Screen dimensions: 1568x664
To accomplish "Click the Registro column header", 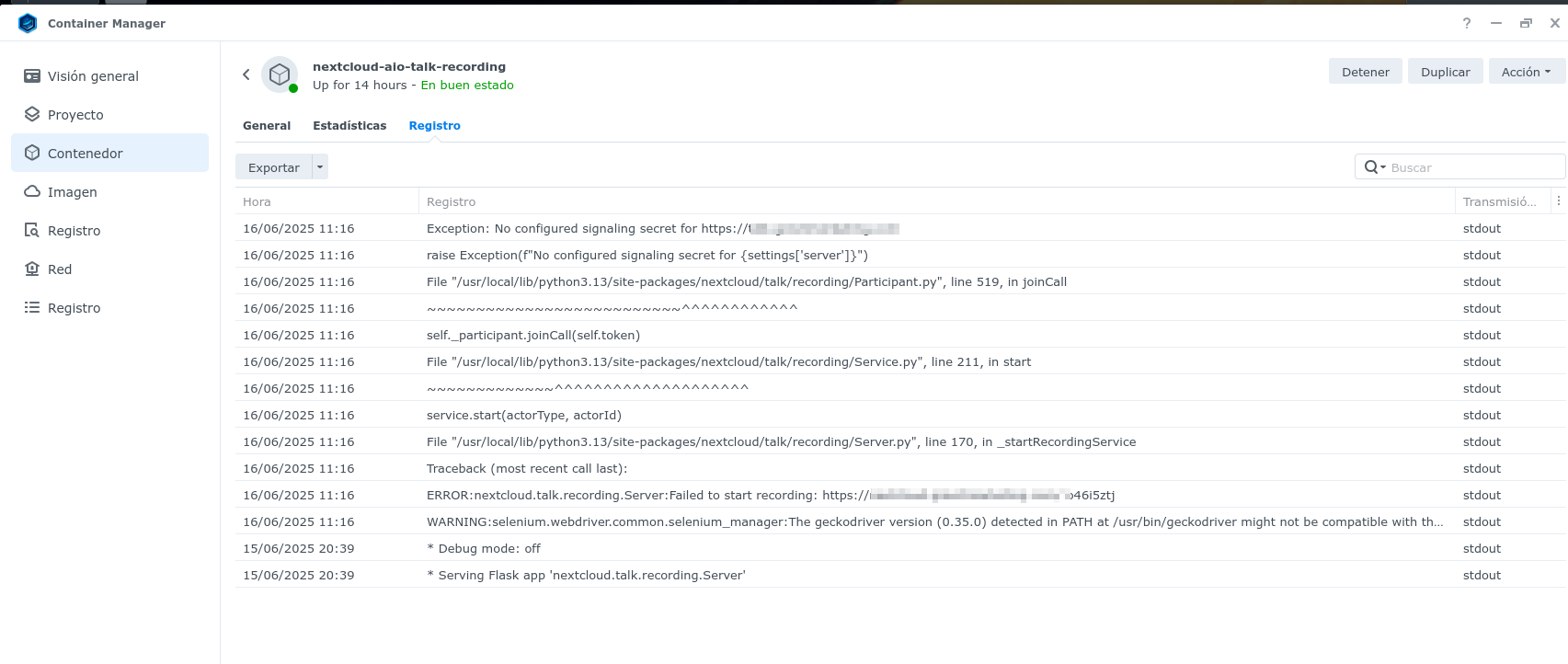I will point(937,201).
